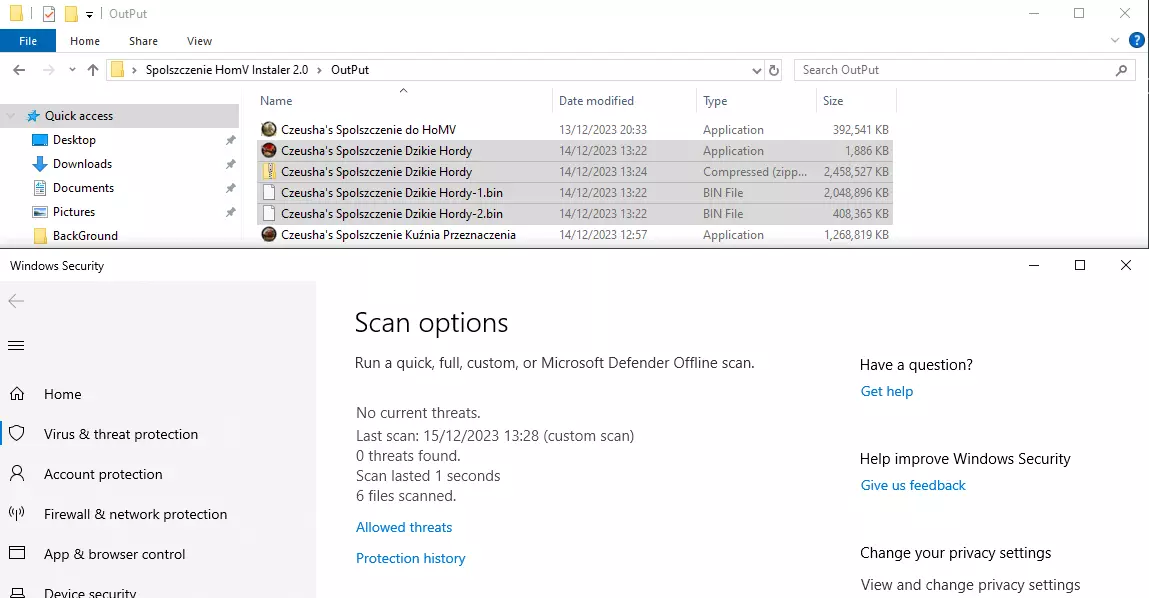Select the Account protection person icon
1149x598 pixels.
[x=17, y=474]
